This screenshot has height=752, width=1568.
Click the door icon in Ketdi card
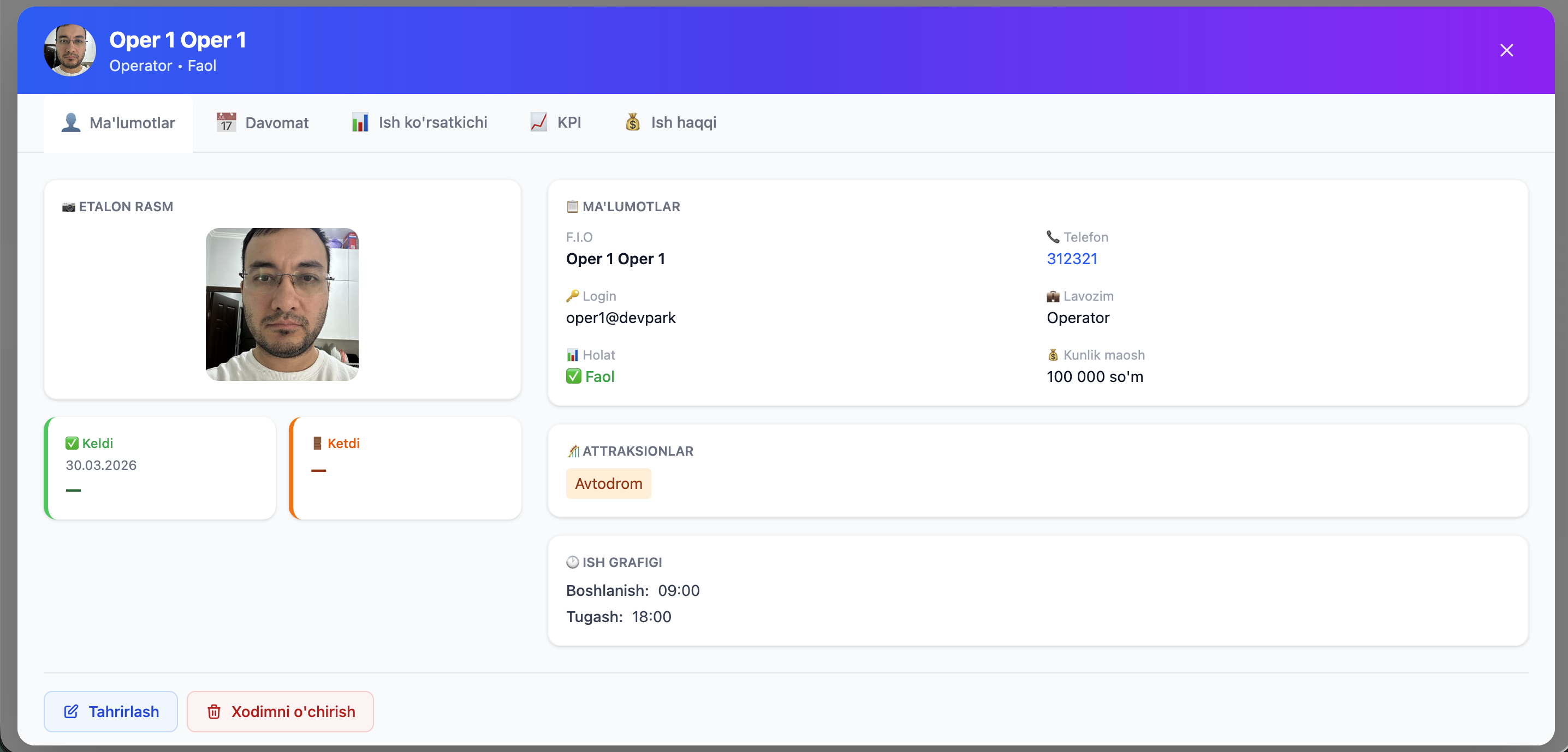(x=317, y=443)
